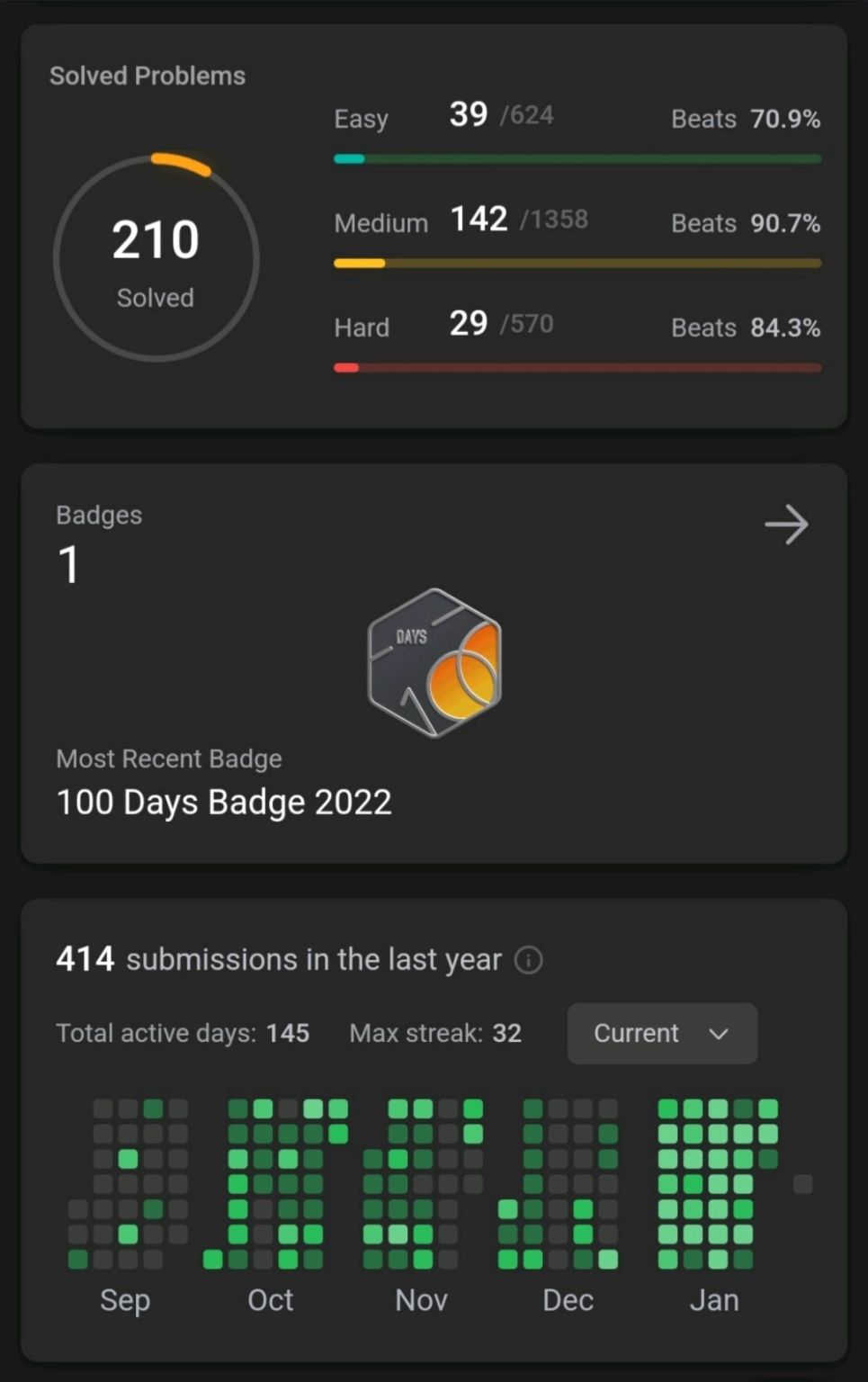Click the Easy difficulty progress bar
Viewport: 868px width, 1382px height.
click(577, 159)
